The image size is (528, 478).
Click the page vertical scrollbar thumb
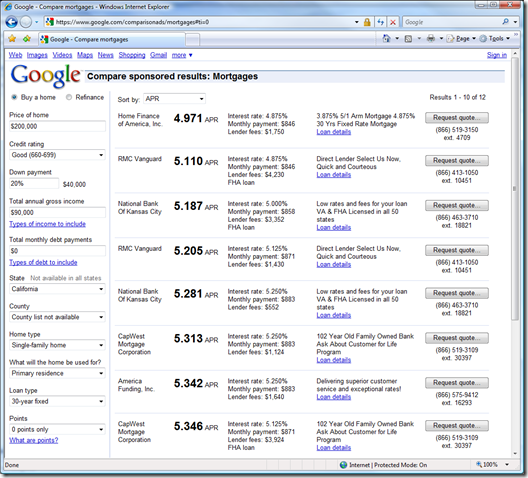tap(514, 189)
